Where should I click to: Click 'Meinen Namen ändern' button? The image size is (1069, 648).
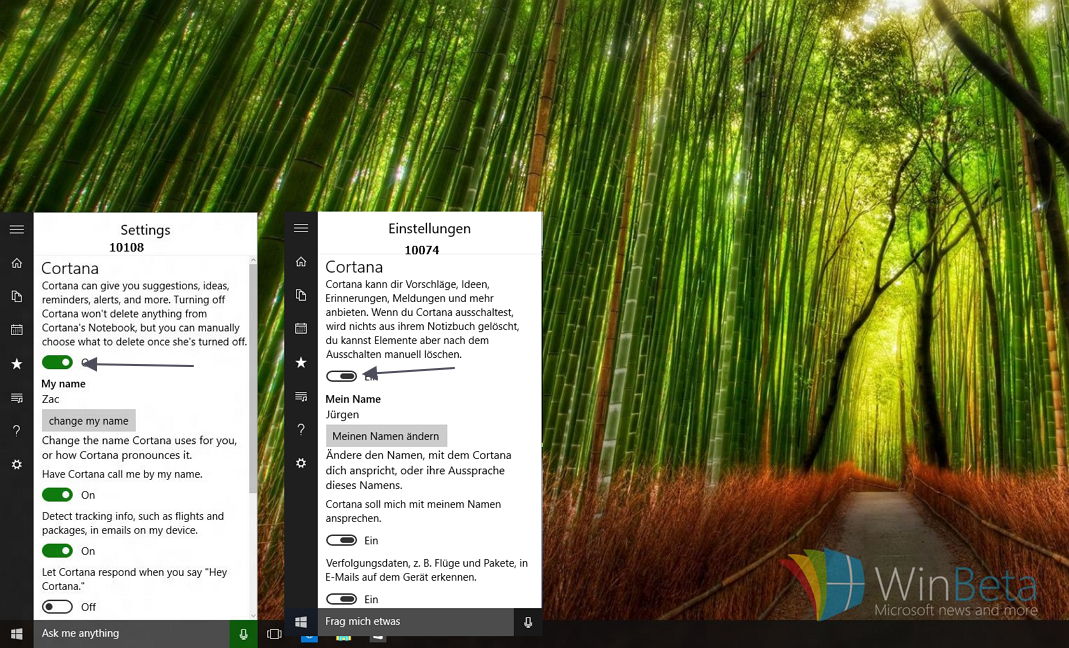coord(386,436)
